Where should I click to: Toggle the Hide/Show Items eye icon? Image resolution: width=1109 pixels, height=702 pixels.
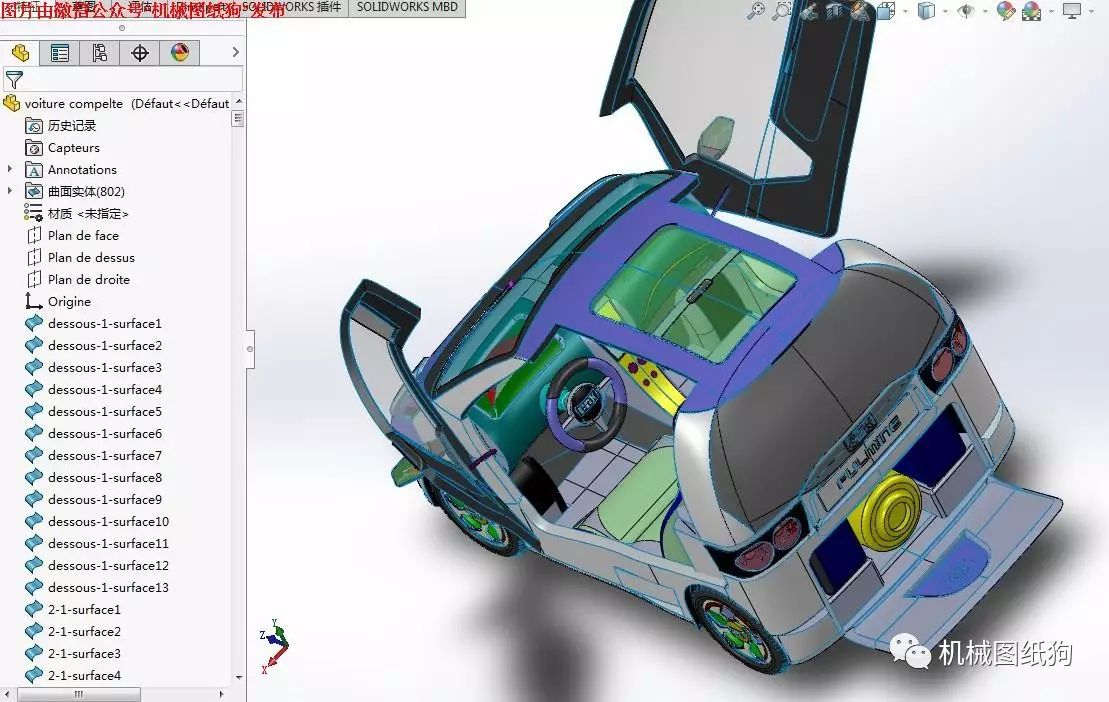tap(965, 11)
